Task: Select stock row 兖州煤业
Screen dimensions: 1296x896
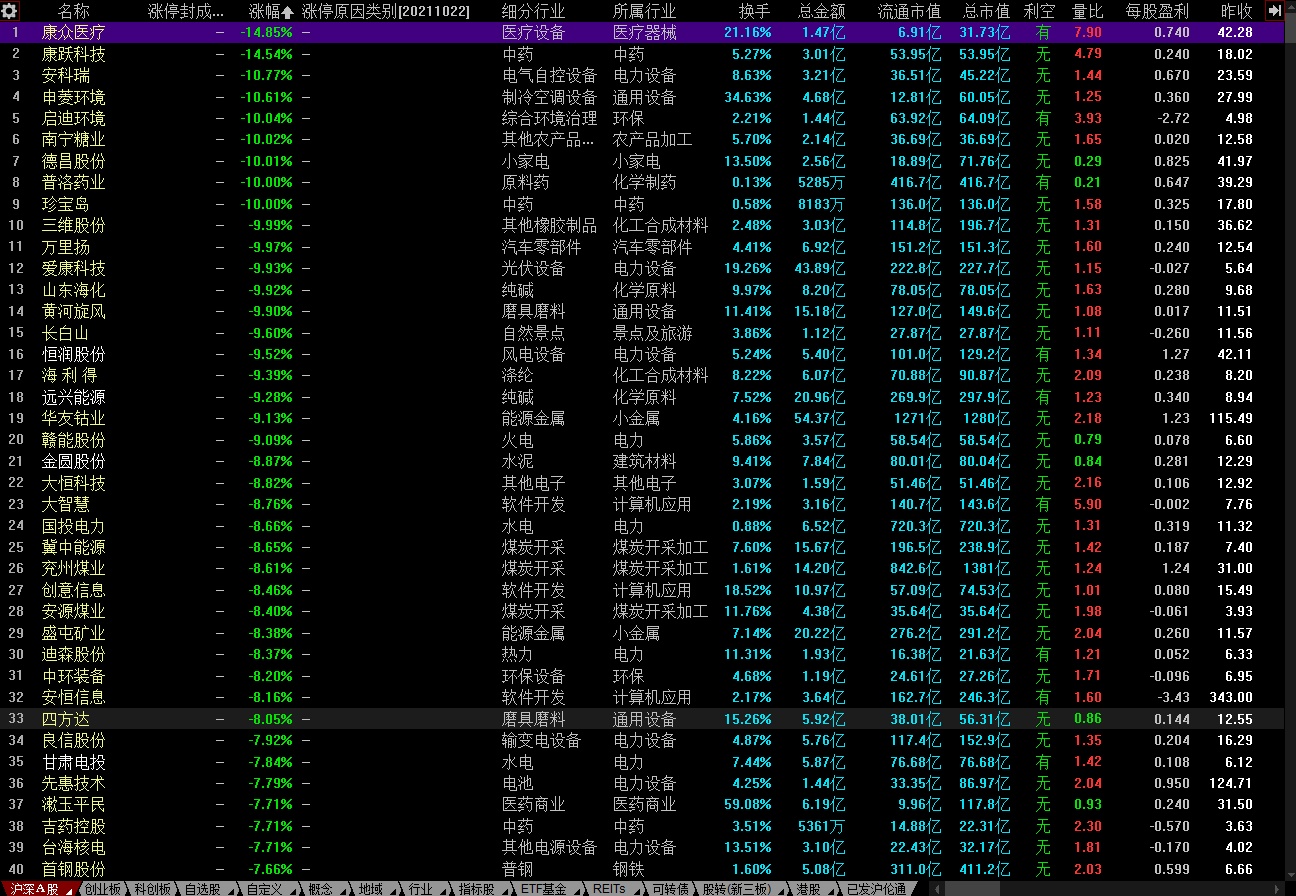Action: click(642, 568)
